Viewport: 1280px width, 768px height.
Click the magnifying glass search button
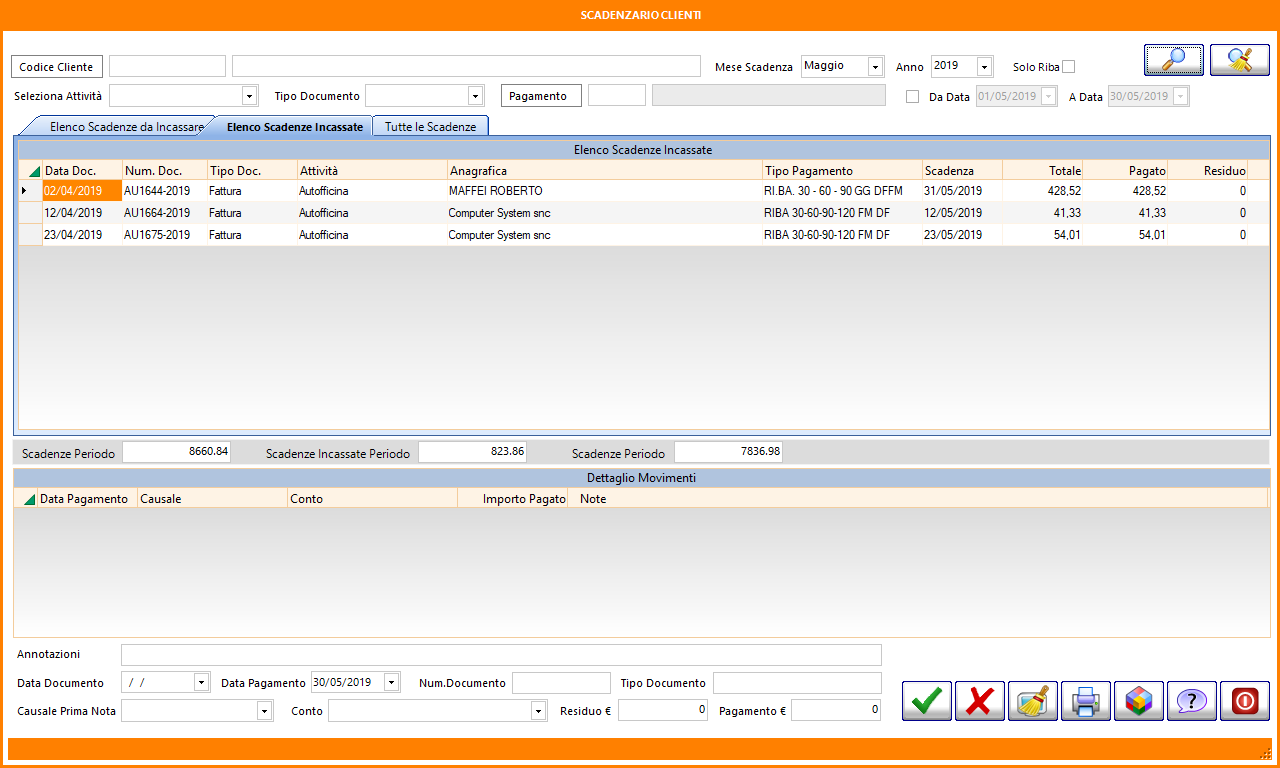(1174, 60)
